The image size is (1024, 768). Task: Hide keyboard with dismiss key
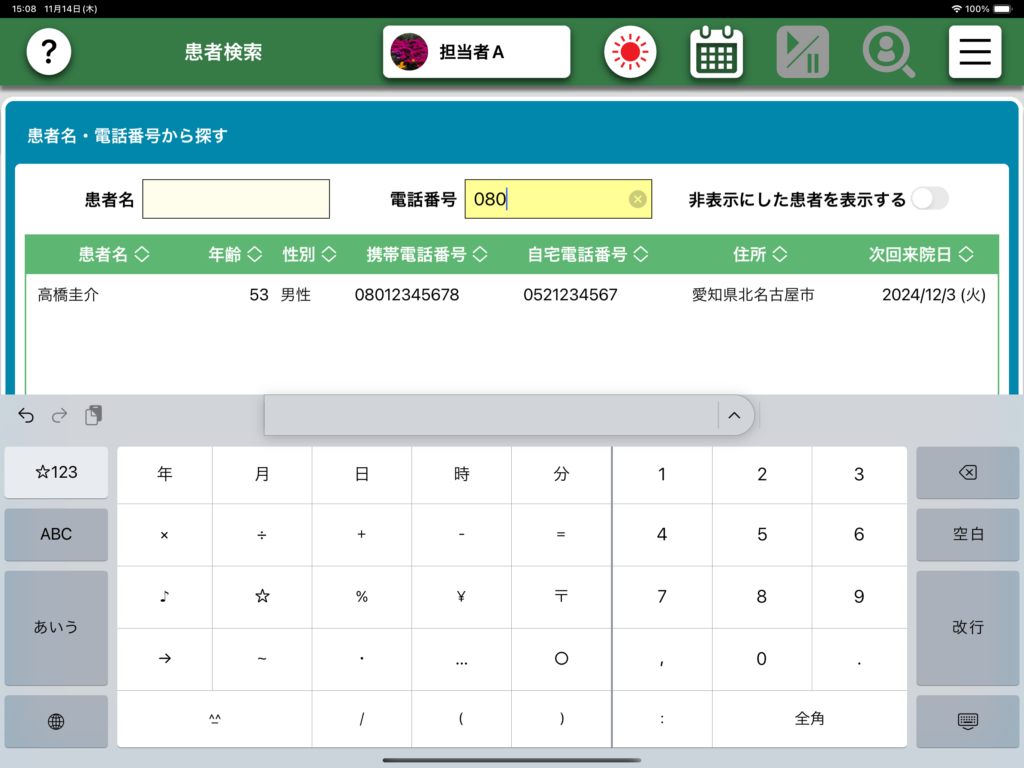(967, 721)
